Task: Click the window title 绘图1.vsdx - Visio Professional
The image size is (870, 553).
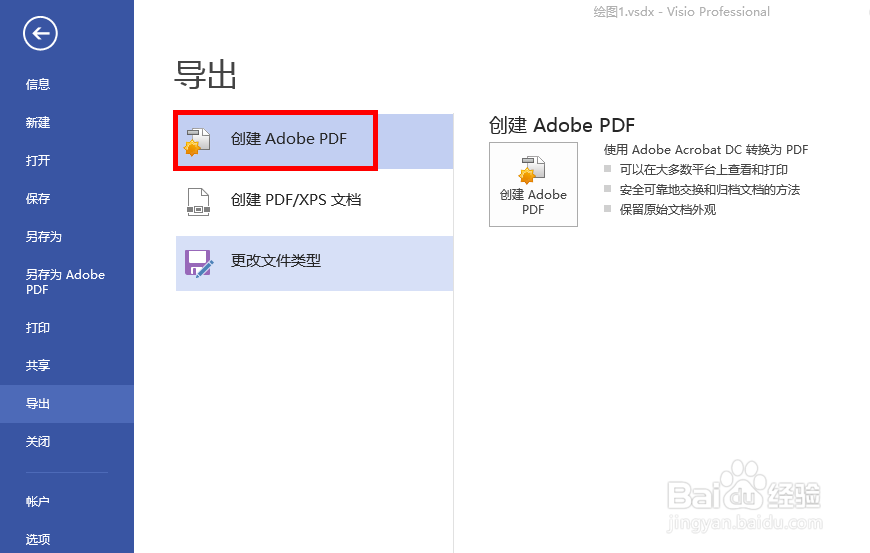Action: 681,12
